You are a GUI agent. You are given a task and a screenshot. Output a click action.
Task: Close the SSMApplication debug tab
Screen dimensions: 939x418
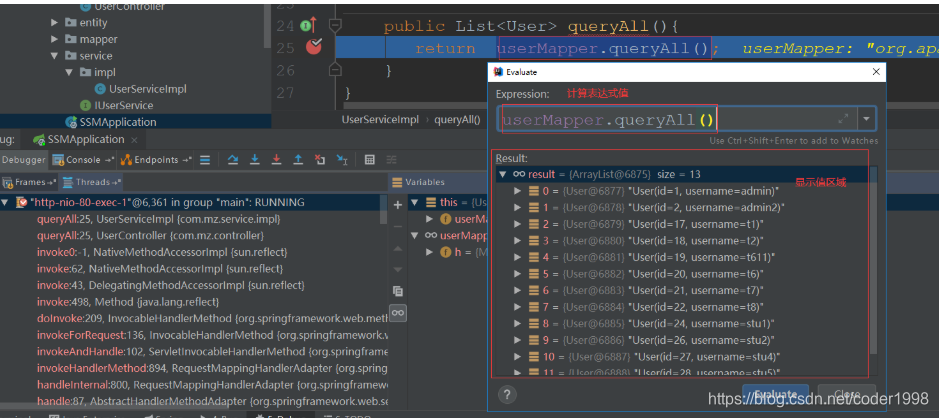pos(134,140)
